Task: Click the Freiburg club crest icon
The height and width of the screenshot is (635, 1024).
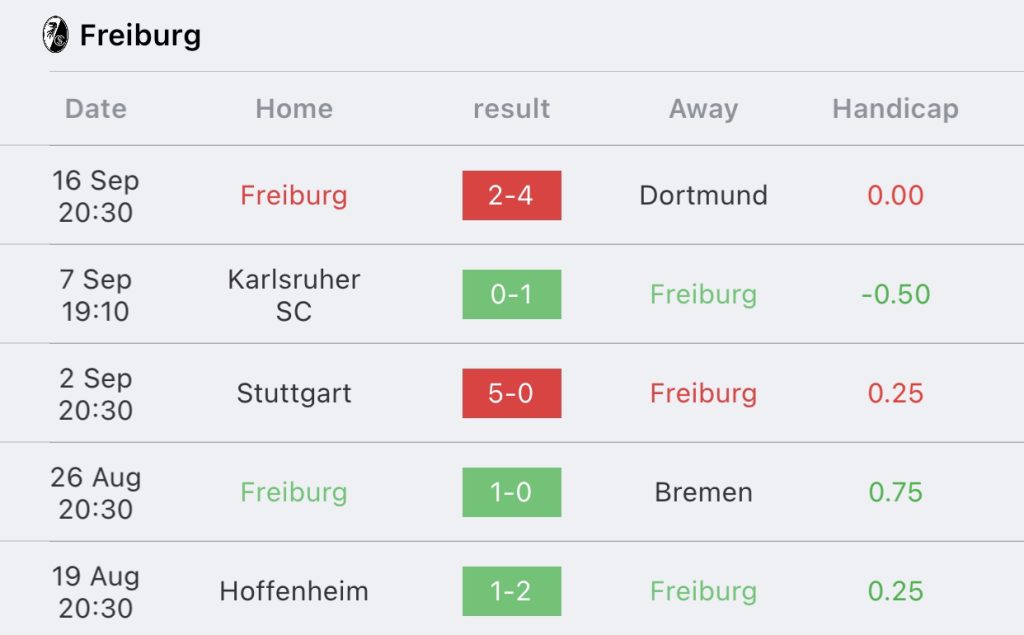Action: pyautogui.click(x=55, y=35)
